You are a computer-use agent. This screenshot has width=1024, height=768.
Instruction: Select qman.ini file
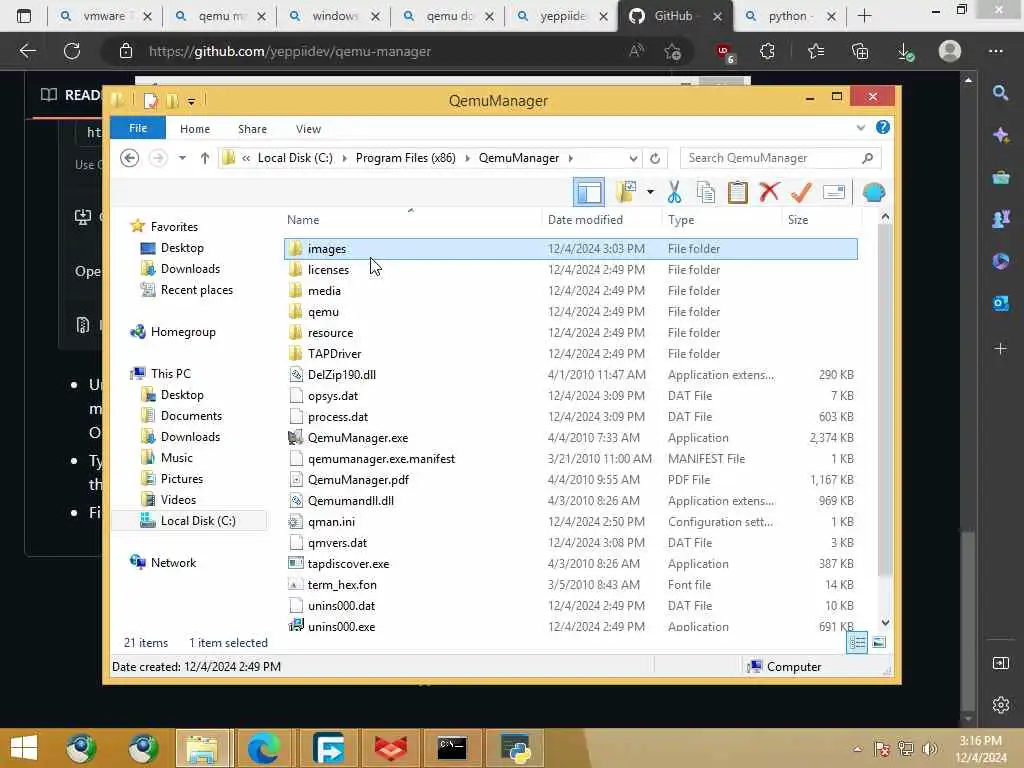tap(571, 521)
